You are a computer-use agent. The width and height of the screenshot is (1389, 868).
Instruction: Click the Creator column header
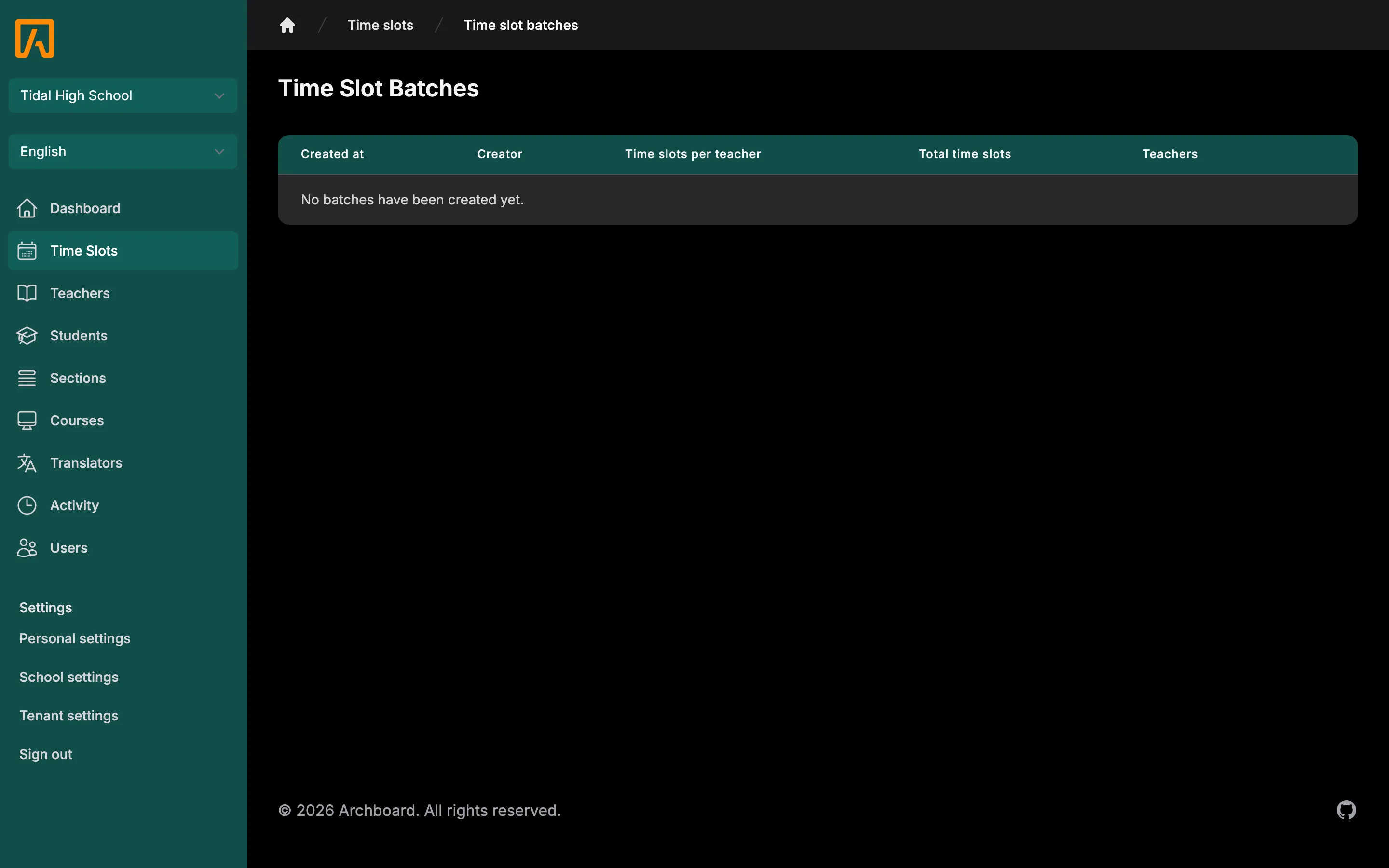500,154
